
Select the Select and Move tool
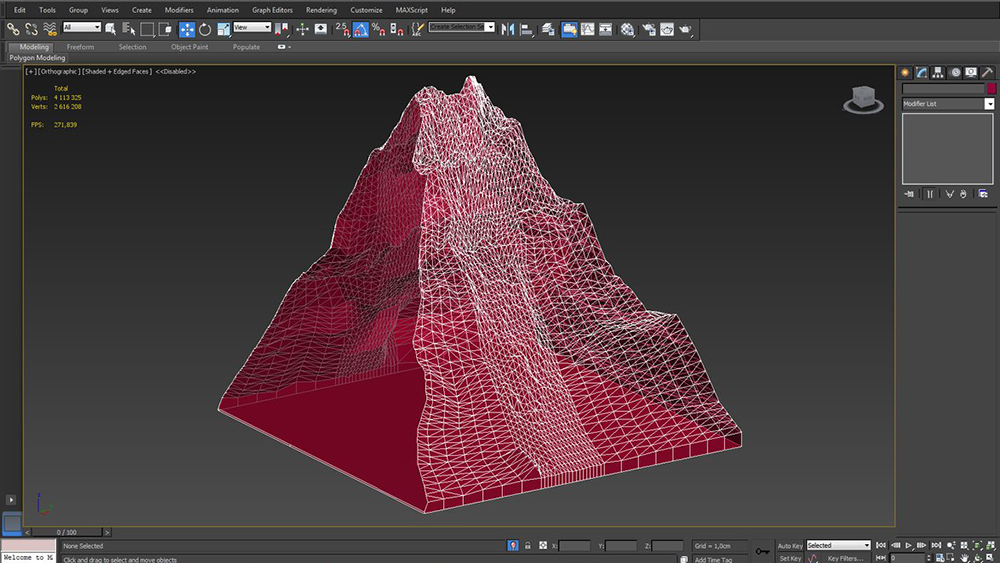point(187,29)
